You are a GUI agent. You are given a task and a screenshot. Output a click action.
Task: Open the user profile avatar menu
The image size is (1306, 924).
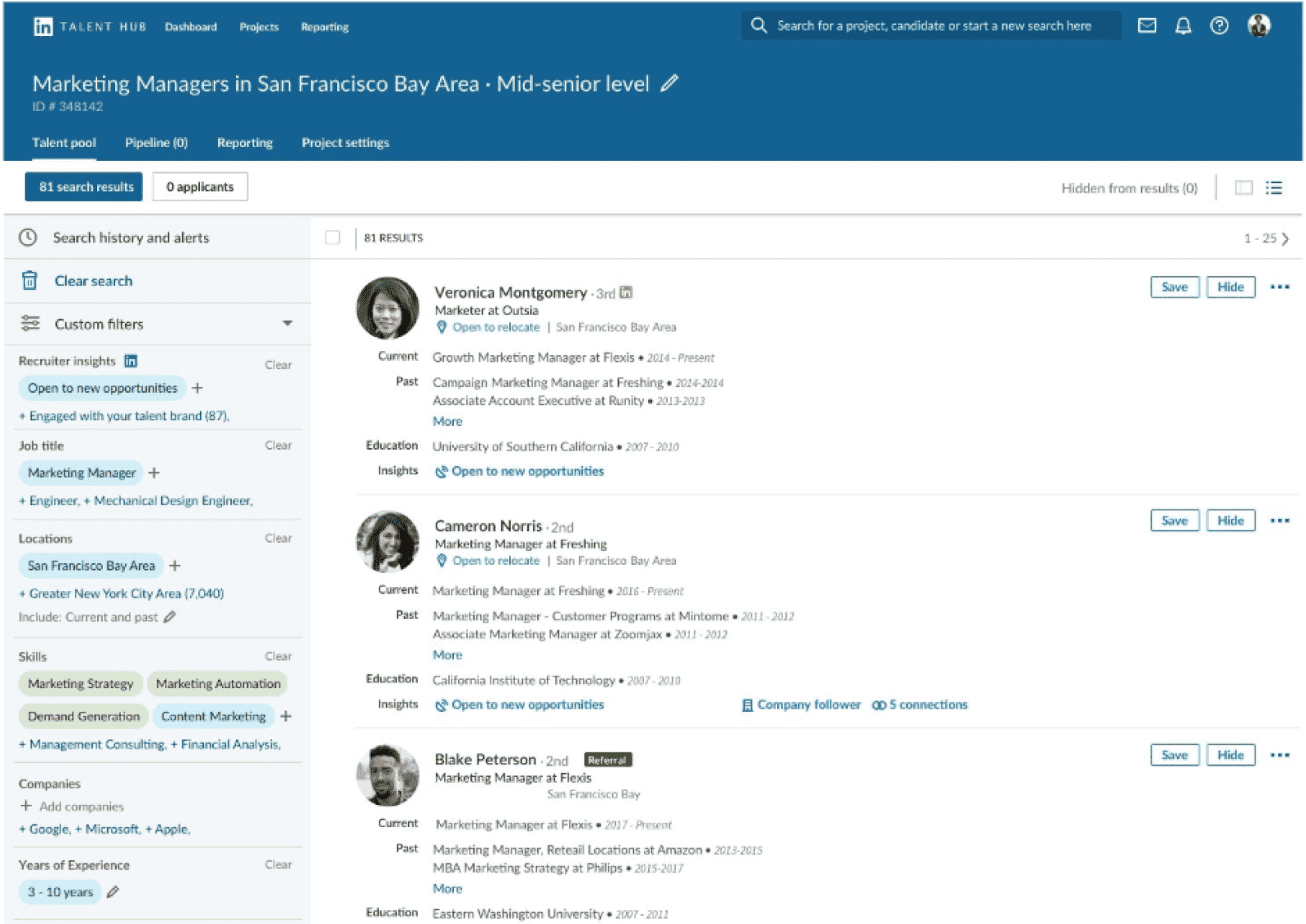[x=1259, y=26]
